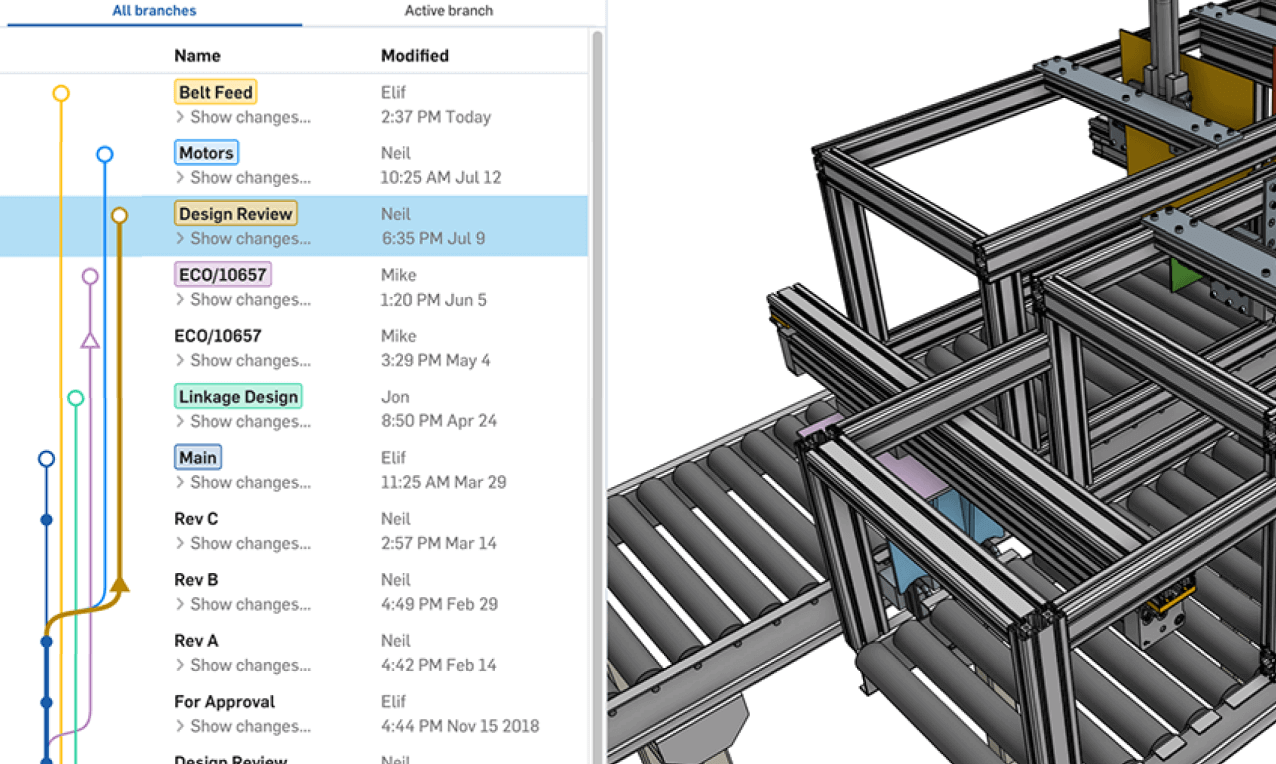The height and width of the screenshot is (764, 1276).
Task: Click the yellow Belt Feed branch node circle
Action: [x=61, y=92]
